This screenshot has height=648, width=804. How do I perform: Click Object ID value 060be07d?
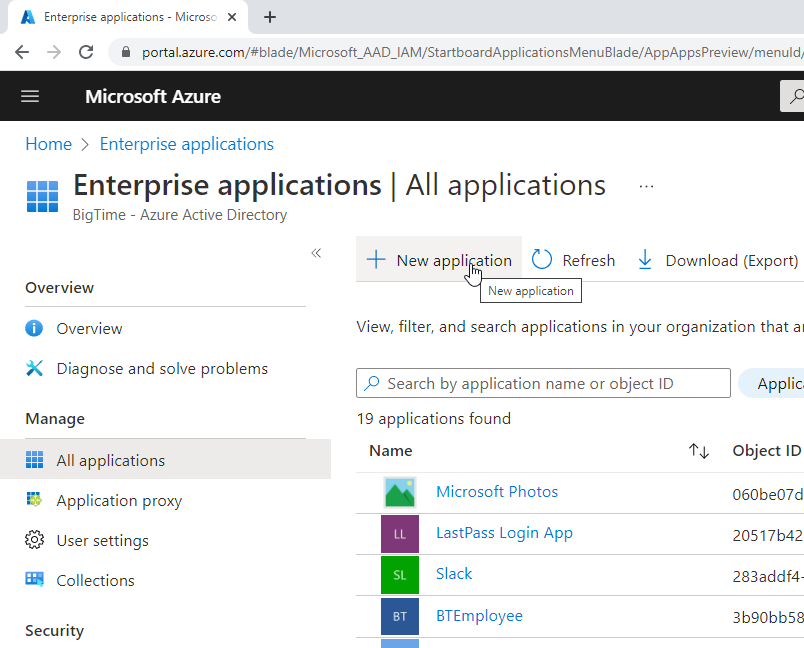point(768,494)
